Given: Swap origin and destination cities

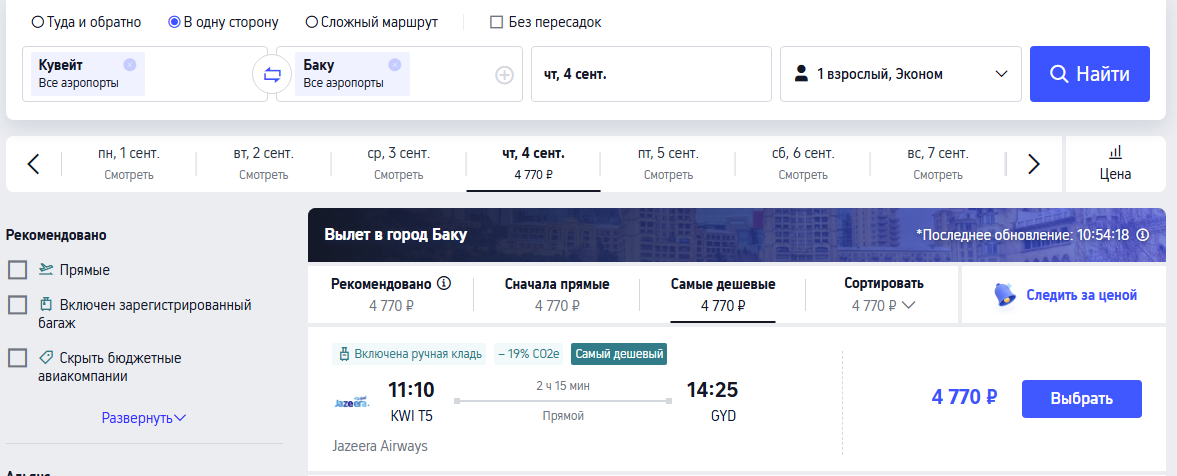Looking at the screenshot, I should click(272, 74).
